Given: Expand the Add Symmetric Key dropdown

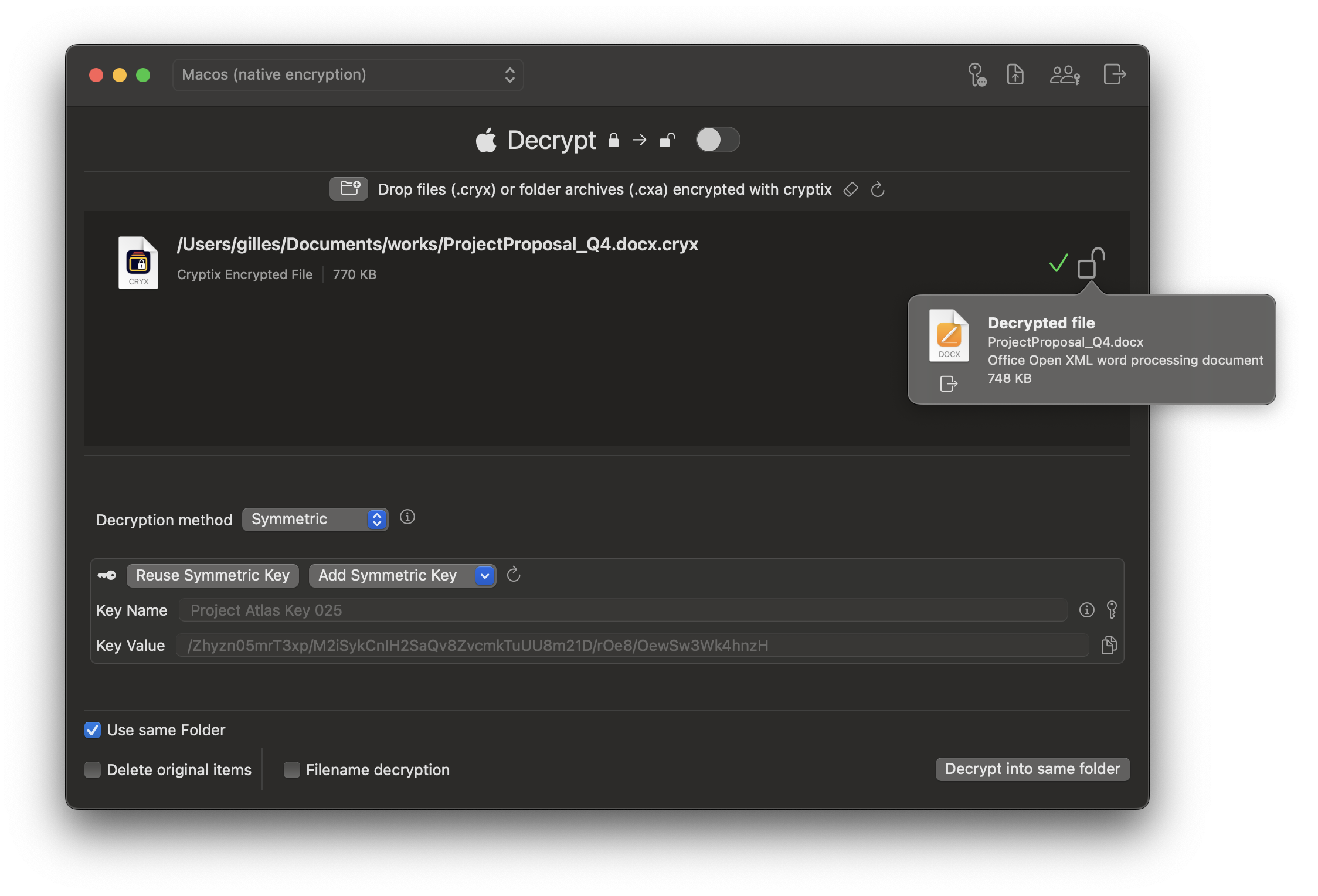Looking at the screenshot, I should (484, 575).
